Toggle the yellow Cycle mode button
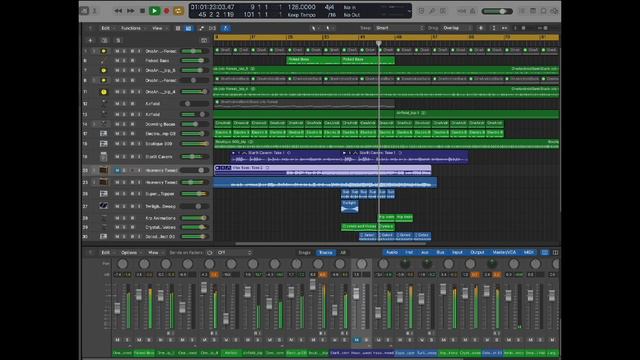640x360 pixels. coord(178,11)
